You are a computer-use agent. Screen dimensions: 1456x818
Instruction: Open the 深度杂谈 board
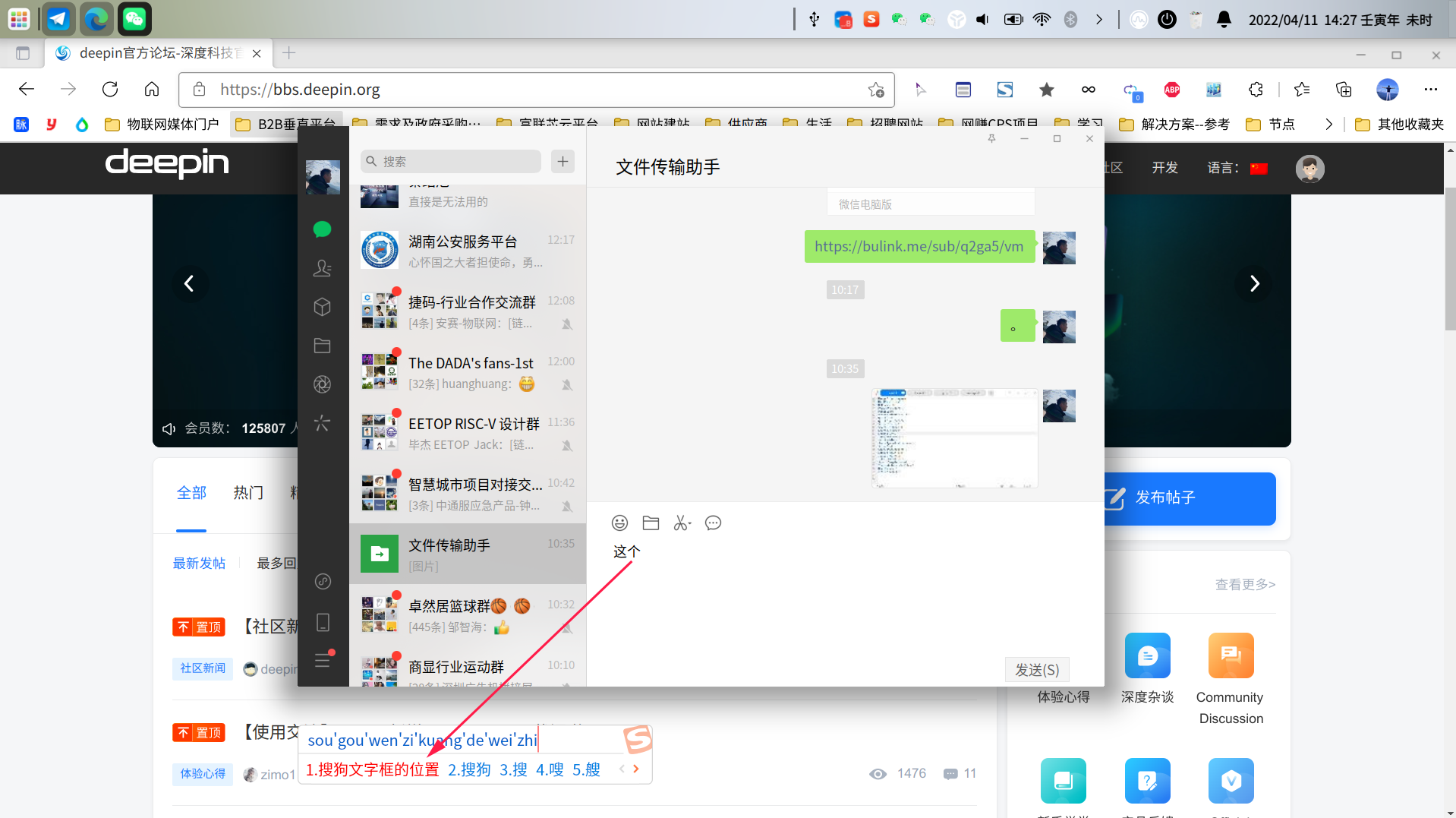tap(1147, 668)
